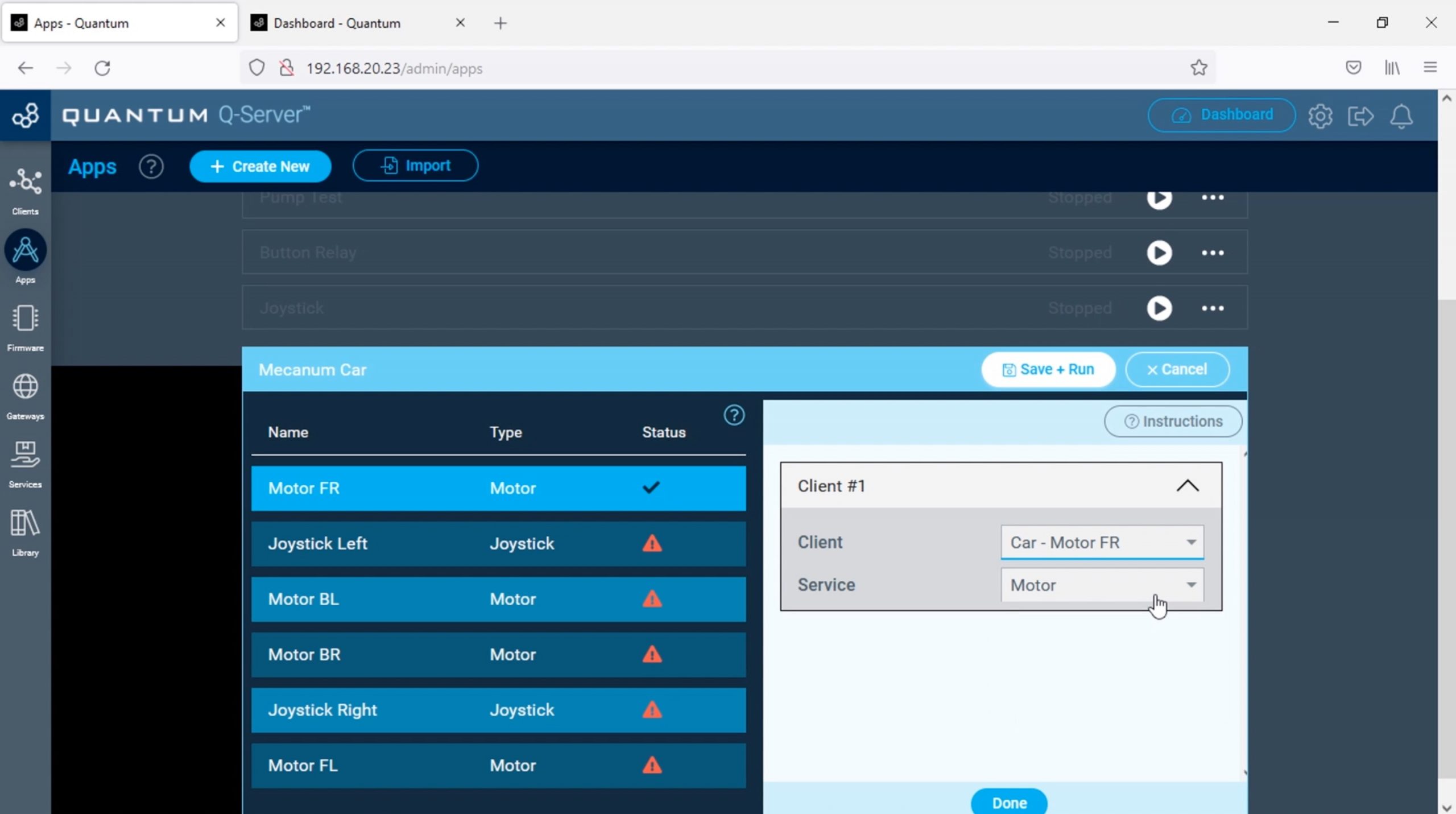Collapse the Client #1 panel

click(x=1187, y=486)
